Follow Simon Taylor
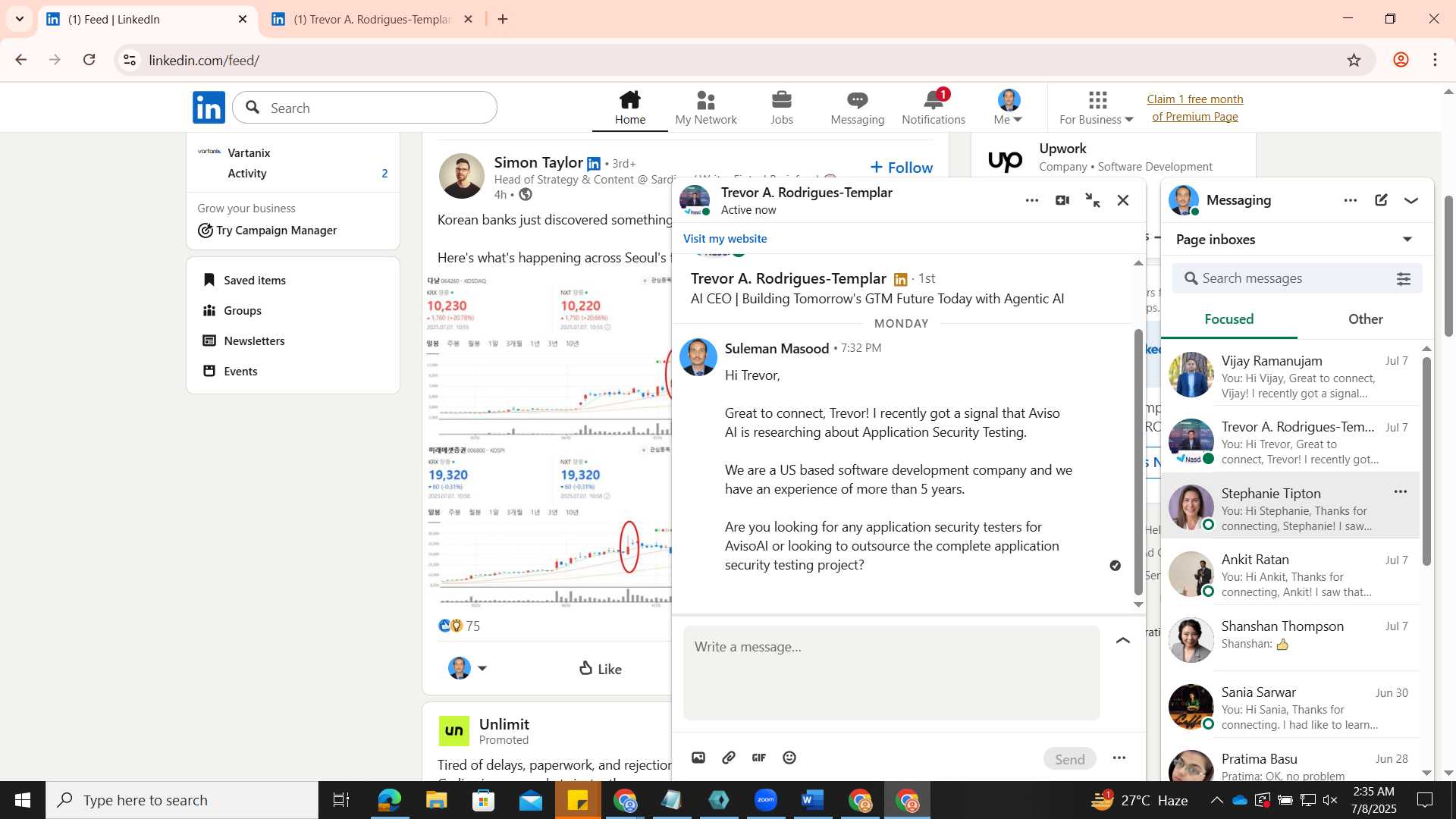This screenshot has width=1456, height=819. pos(901,168)
